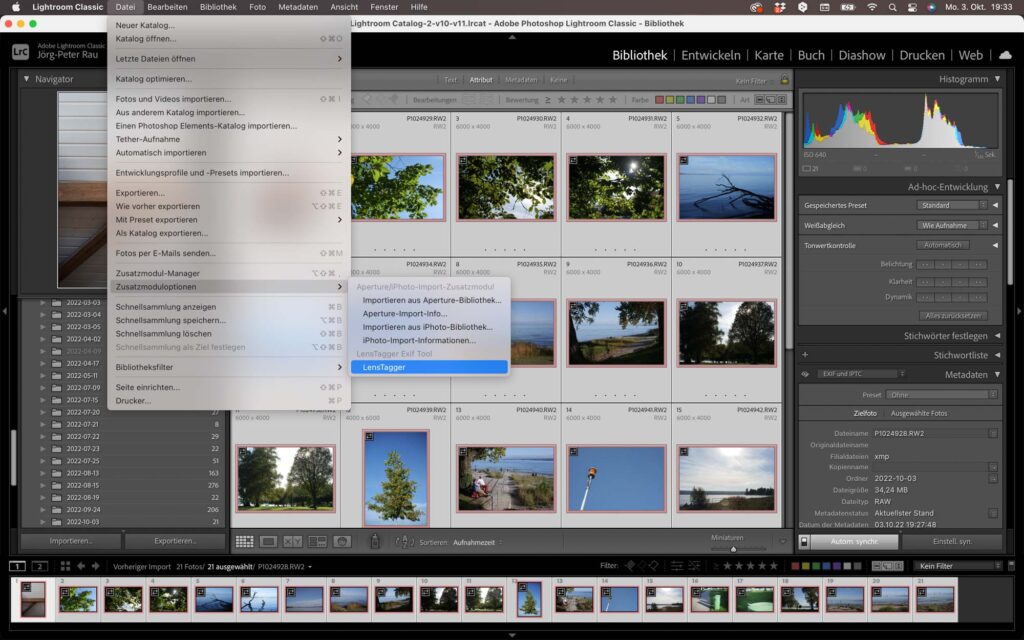This screenshot has width=1024, height=640.
Task: Open the Kein Filter filmstrip dropdown
Action: [958, 566]
